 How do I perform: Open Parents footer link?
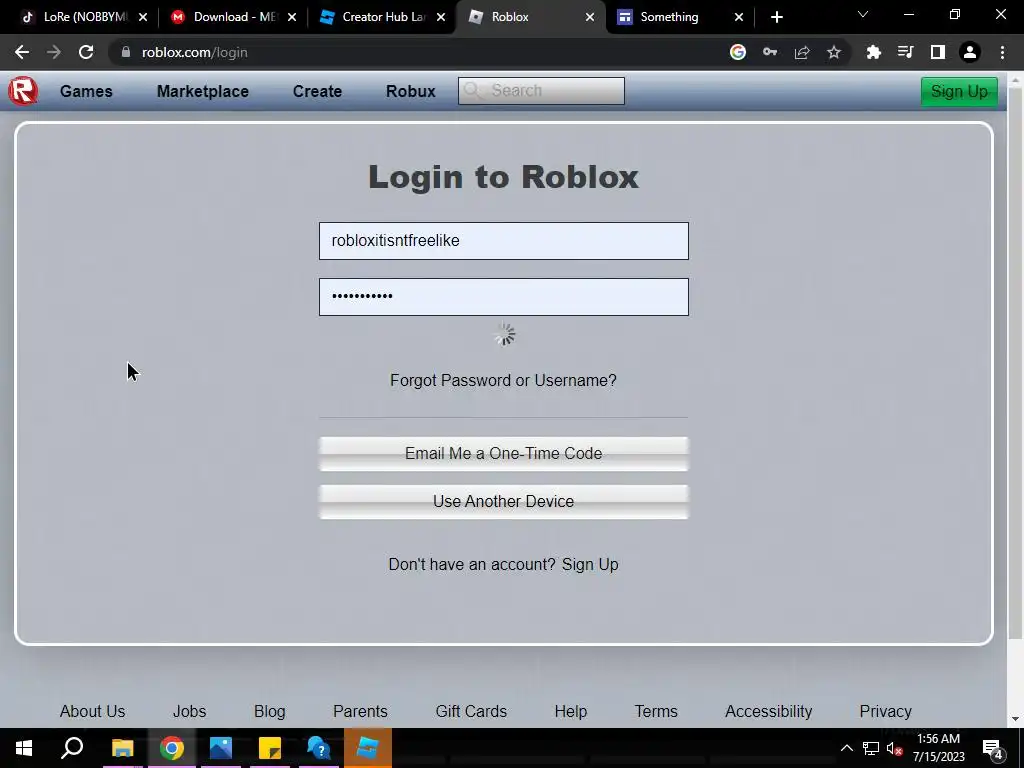(x=360, y=711)
